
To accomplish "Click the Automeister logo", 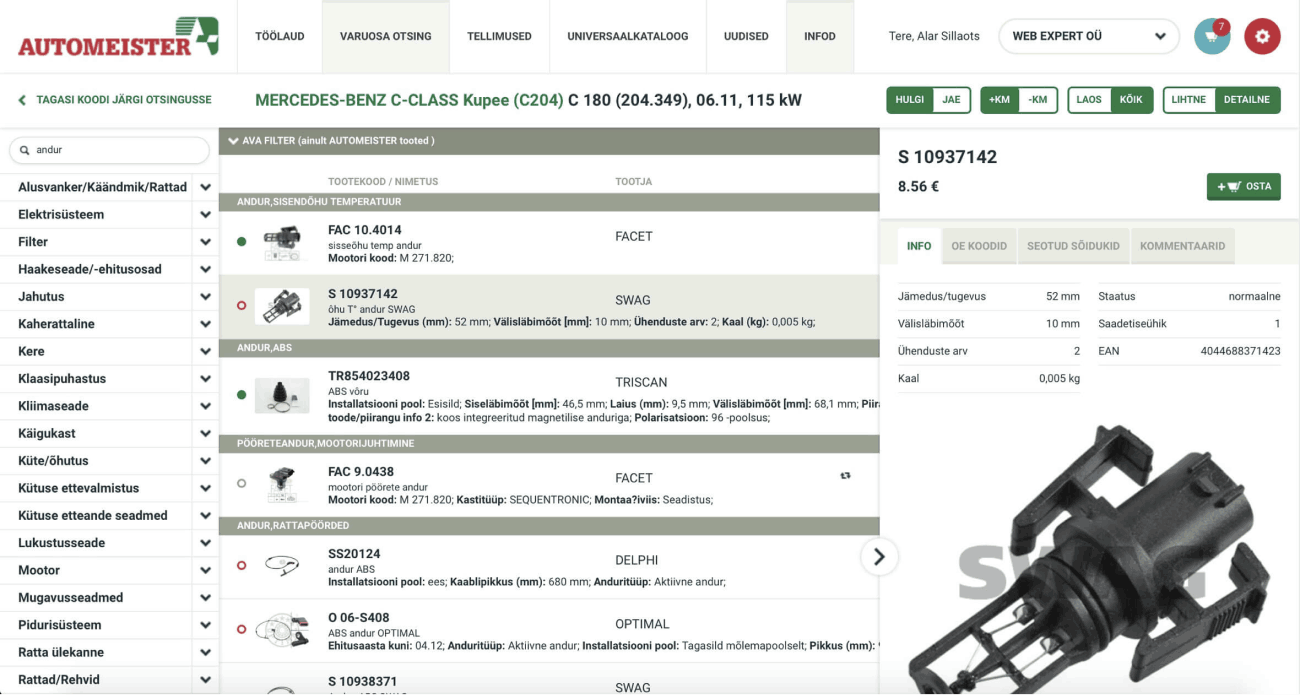I will pyautogui.click(x=118, y=37).
